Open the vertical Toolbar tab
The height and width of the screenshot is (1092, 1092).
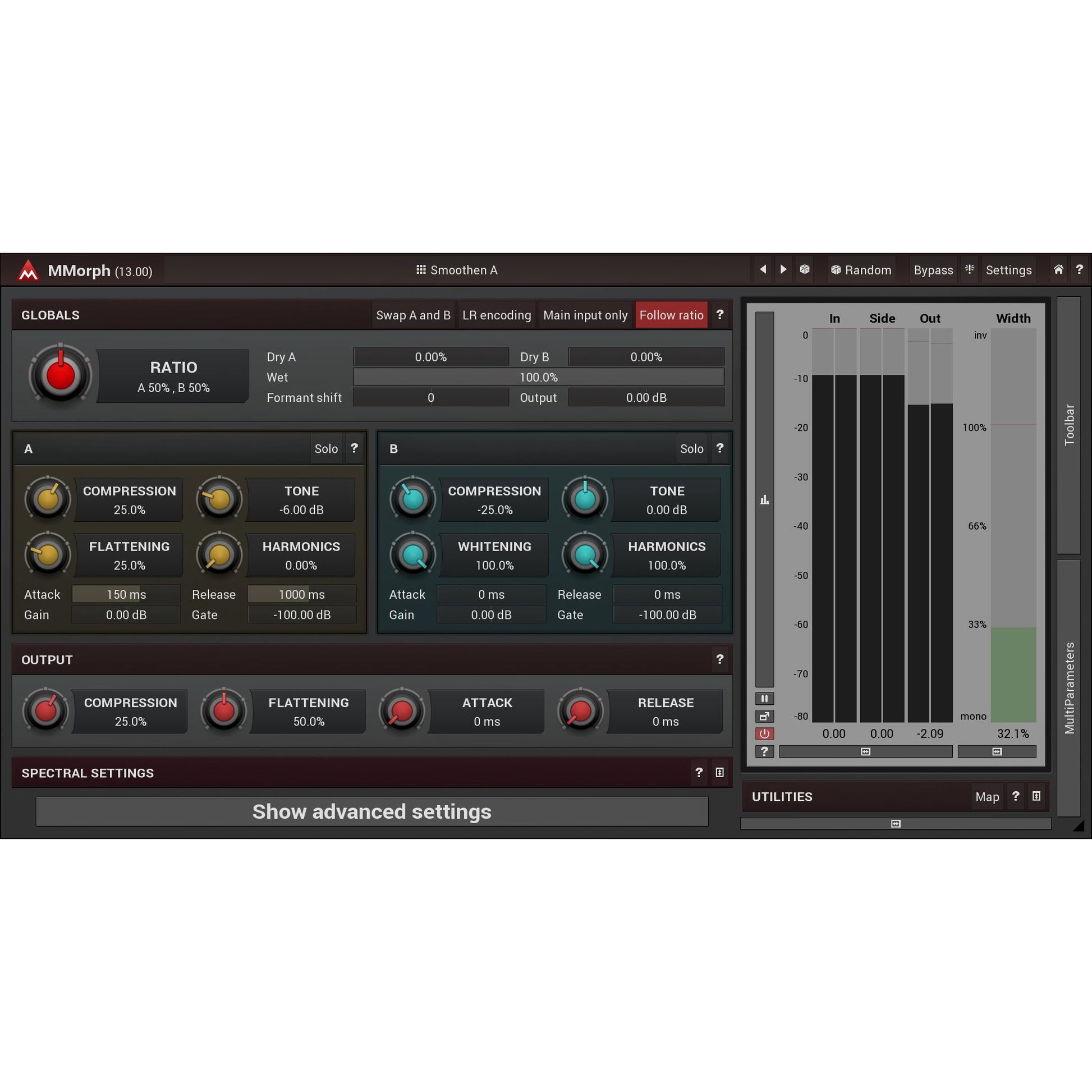tap(1068, 424)
